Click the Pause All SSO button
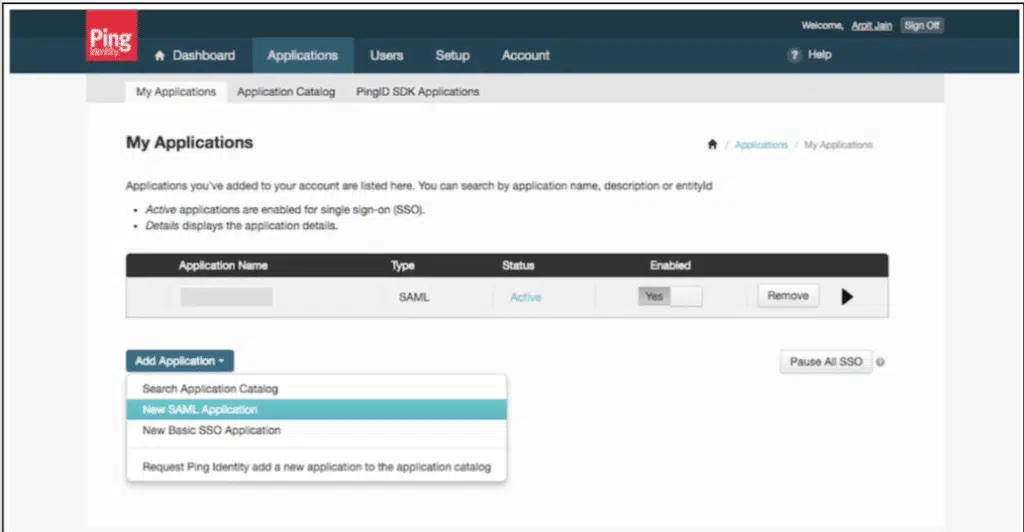1024x532 pixels. tap(826, 362)
